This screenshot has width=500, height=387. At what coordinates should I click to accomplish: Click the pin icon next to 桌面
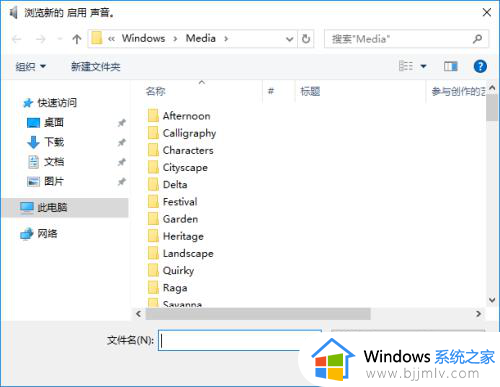pos(122,123)
